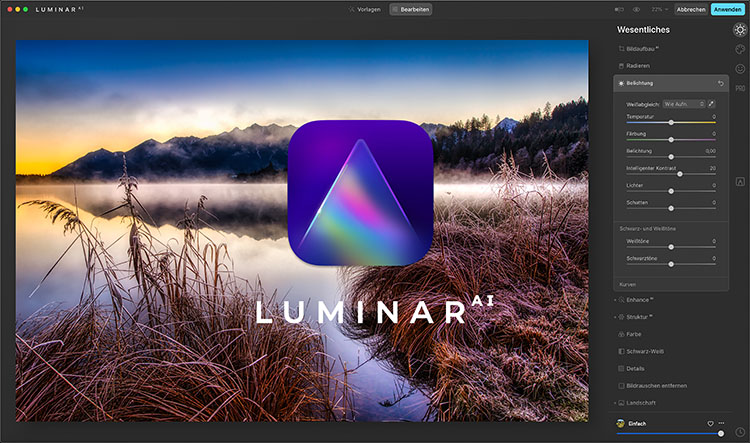The width and height of the screenshot is (750, 443).
Task: Open the PRO tools tab
Action: (x=740, y=89)
